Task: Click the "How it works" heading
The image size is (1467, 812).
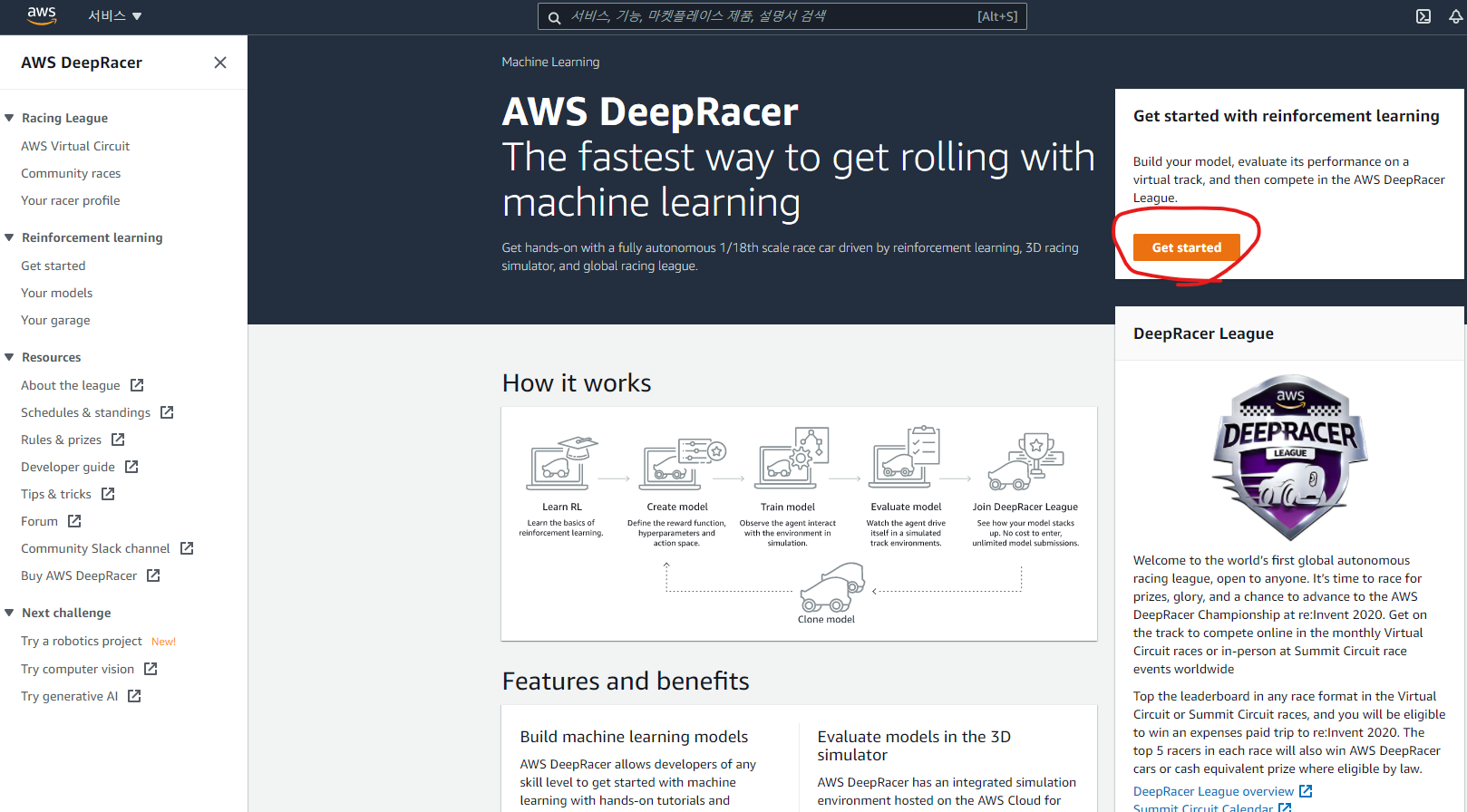Action: click(577, 382)
